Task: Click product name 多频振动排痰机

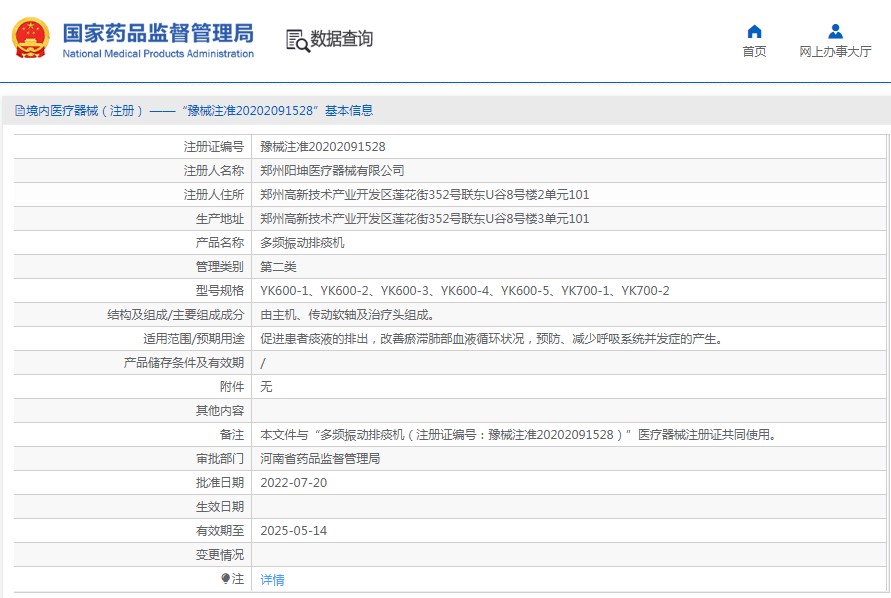Action: 302,243
